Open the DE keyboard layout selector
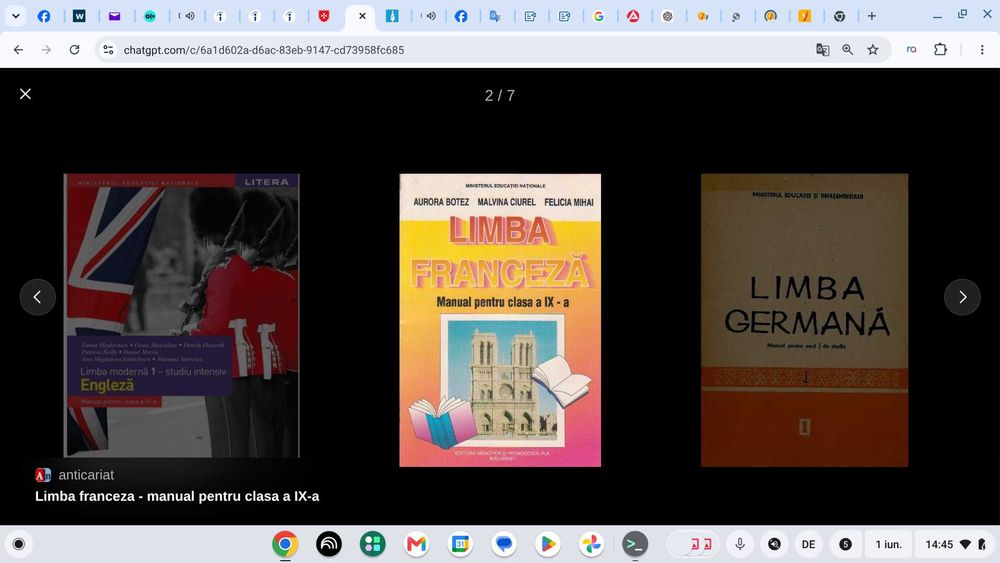 (x=809, y=544)
